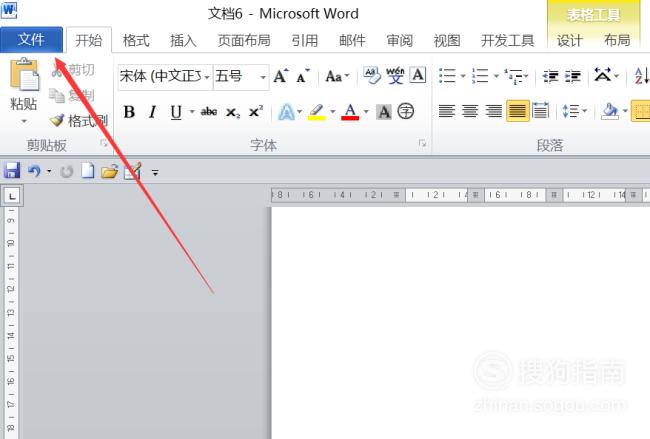Open the 视图 tab

(x=447, y=41)
